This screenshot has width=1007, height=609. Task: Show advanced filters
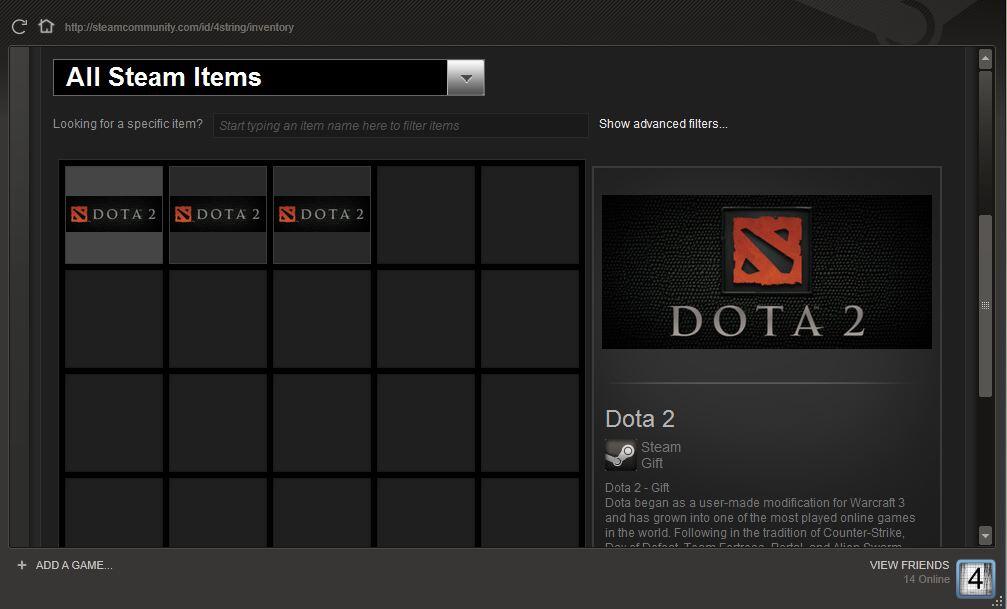(663, 124)
